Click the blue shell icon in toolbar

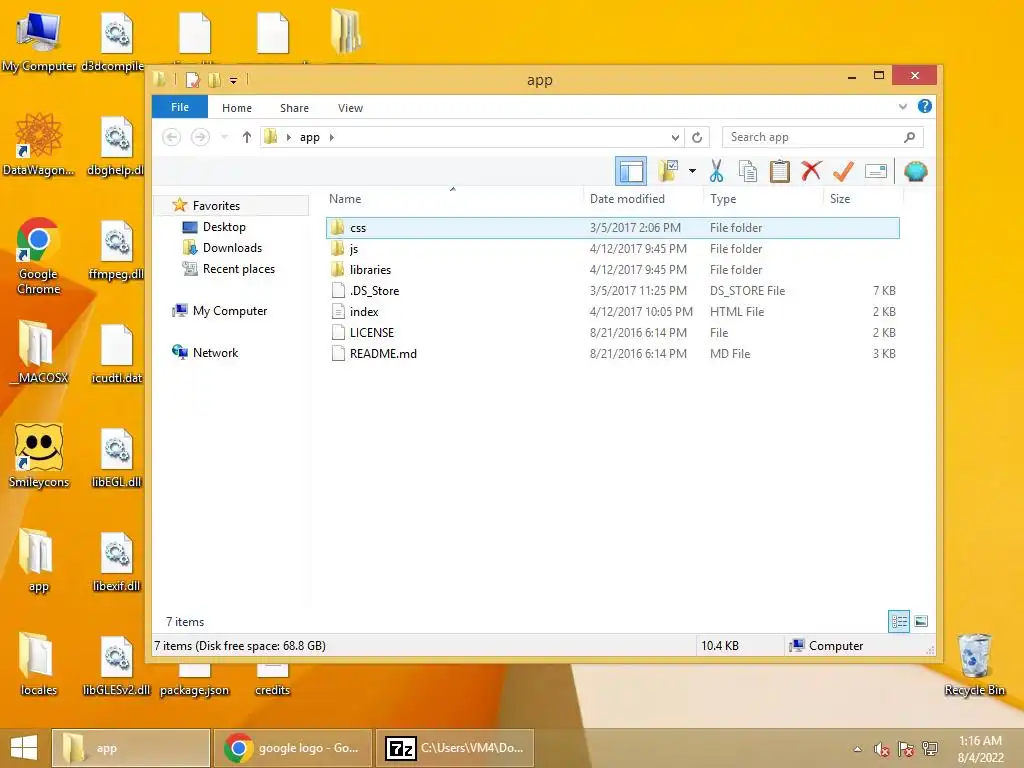tap(916, 172)
